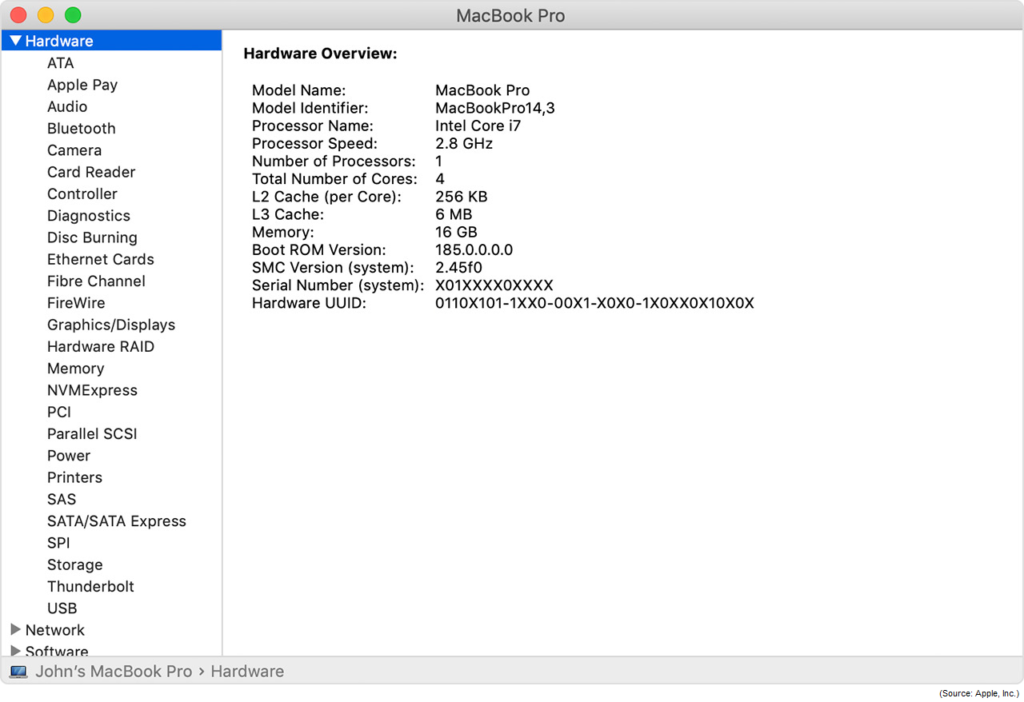Select the Power sidebar entry
Image resolution: width=1024 pixels, height=702 pixels.
[x=69, y=455]
